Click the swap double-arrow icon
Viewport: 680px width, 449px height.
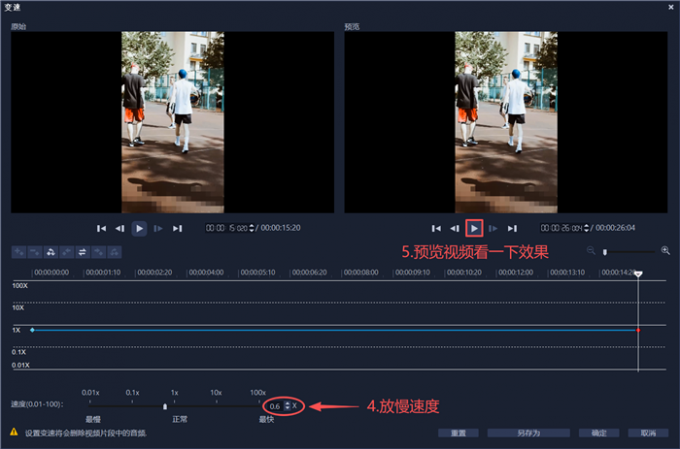[x=82, y=252]
